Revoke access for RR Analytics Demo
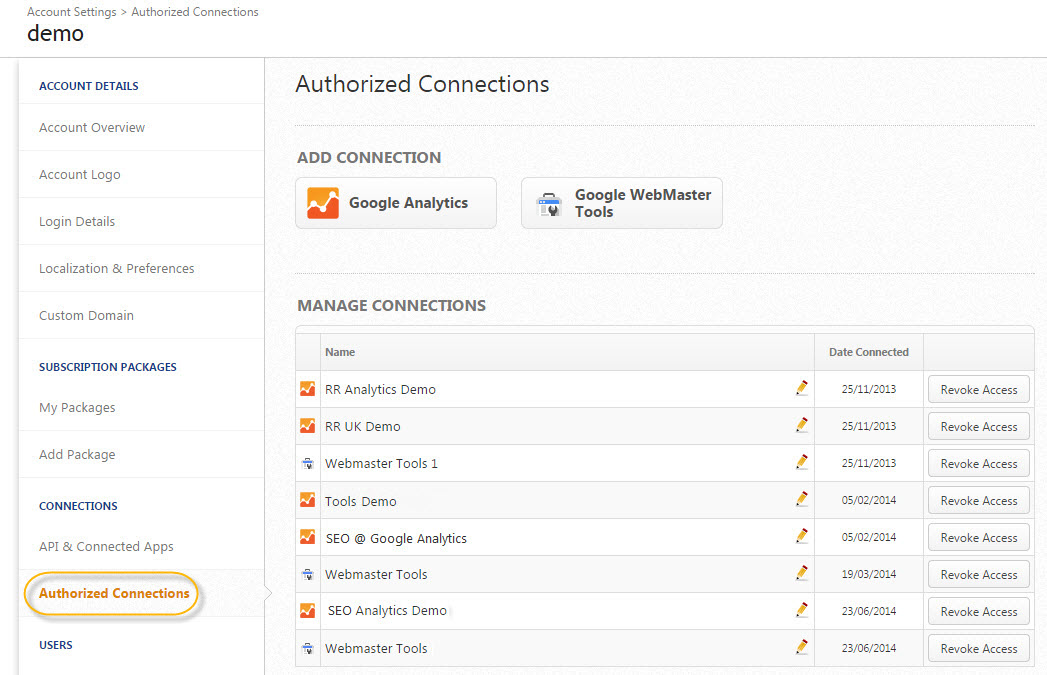 pyautogui.click(x=978, y=390)
